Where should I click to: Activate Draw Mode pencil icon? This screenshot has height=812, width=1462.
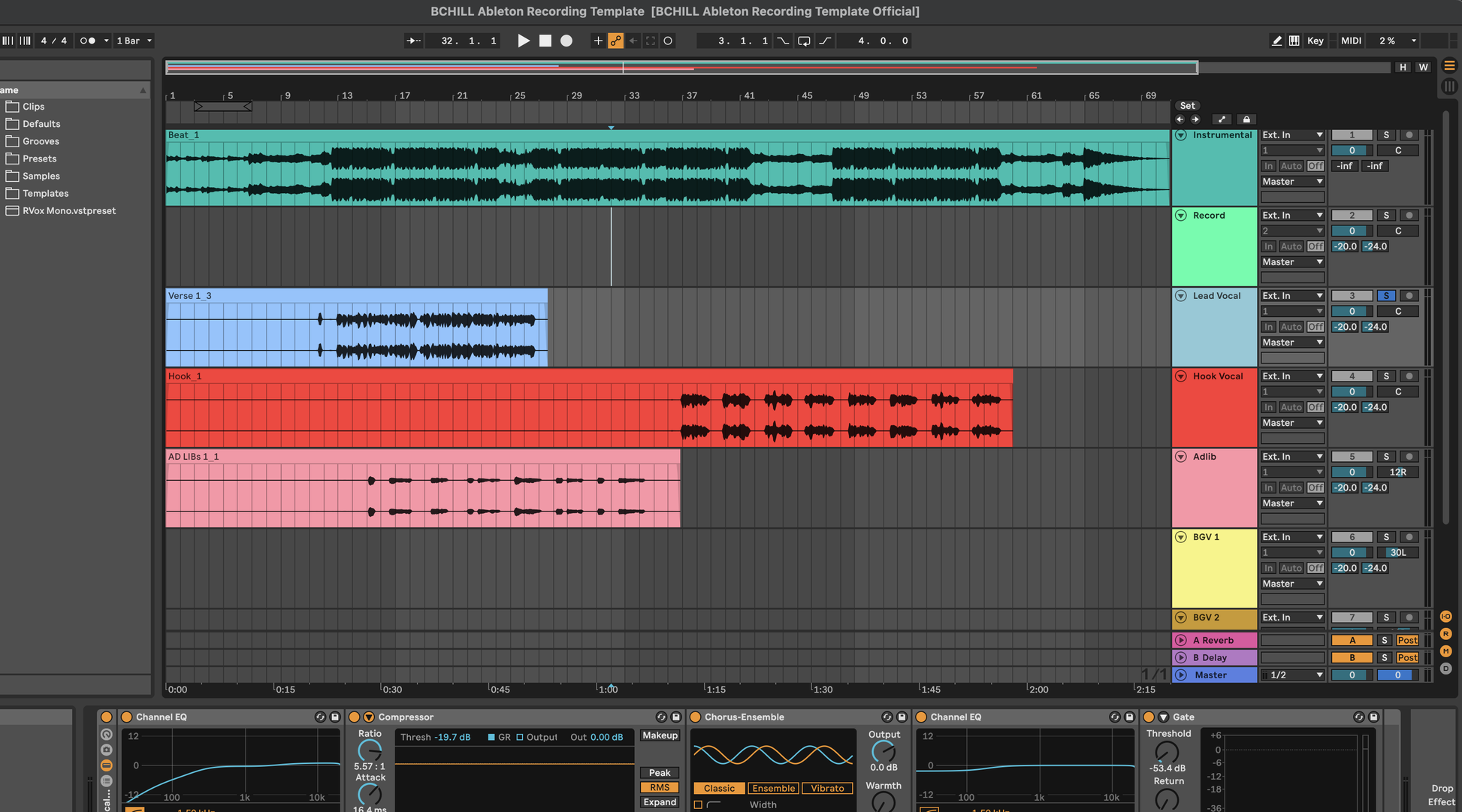[x=1276, y=41]
